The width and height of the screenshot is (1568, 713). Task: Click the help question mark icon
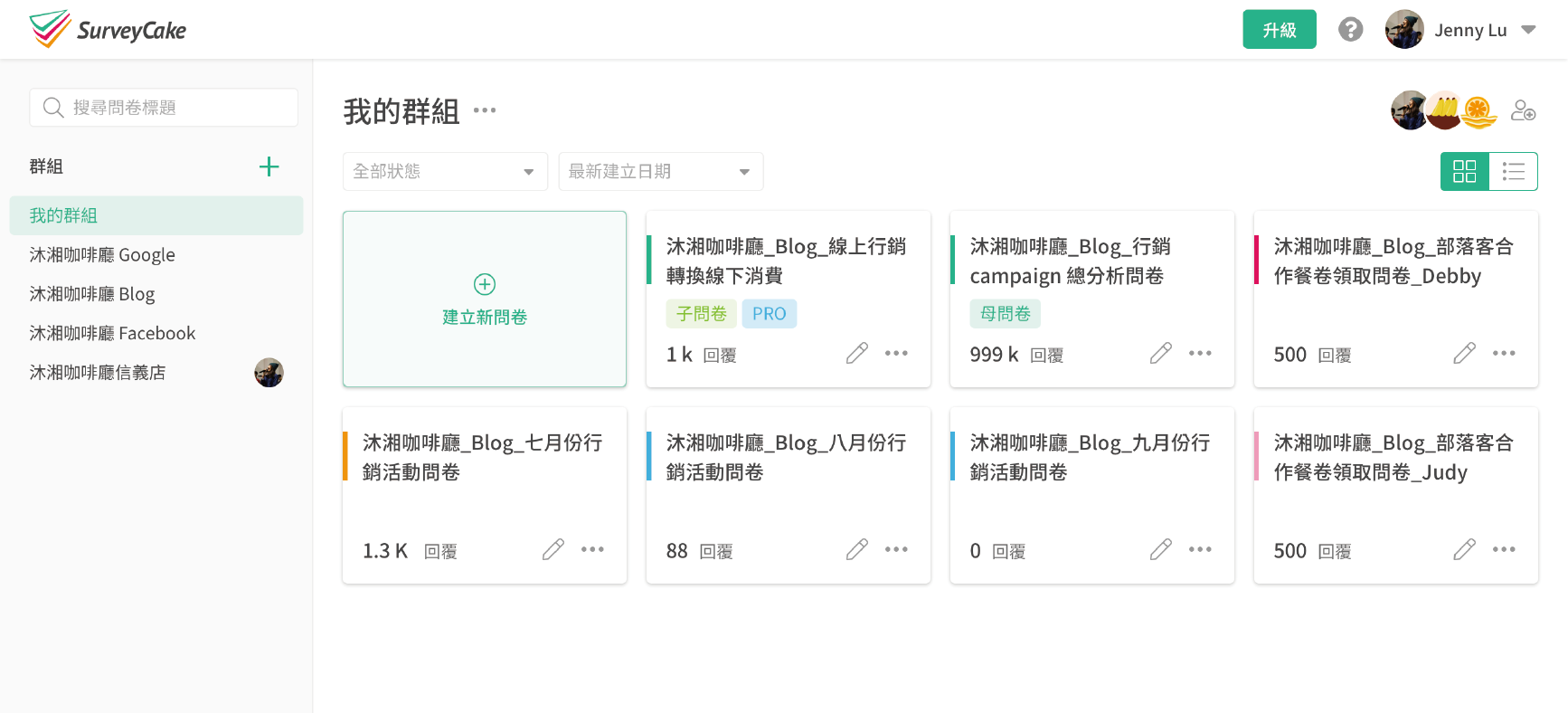(x=1350, y=30)
